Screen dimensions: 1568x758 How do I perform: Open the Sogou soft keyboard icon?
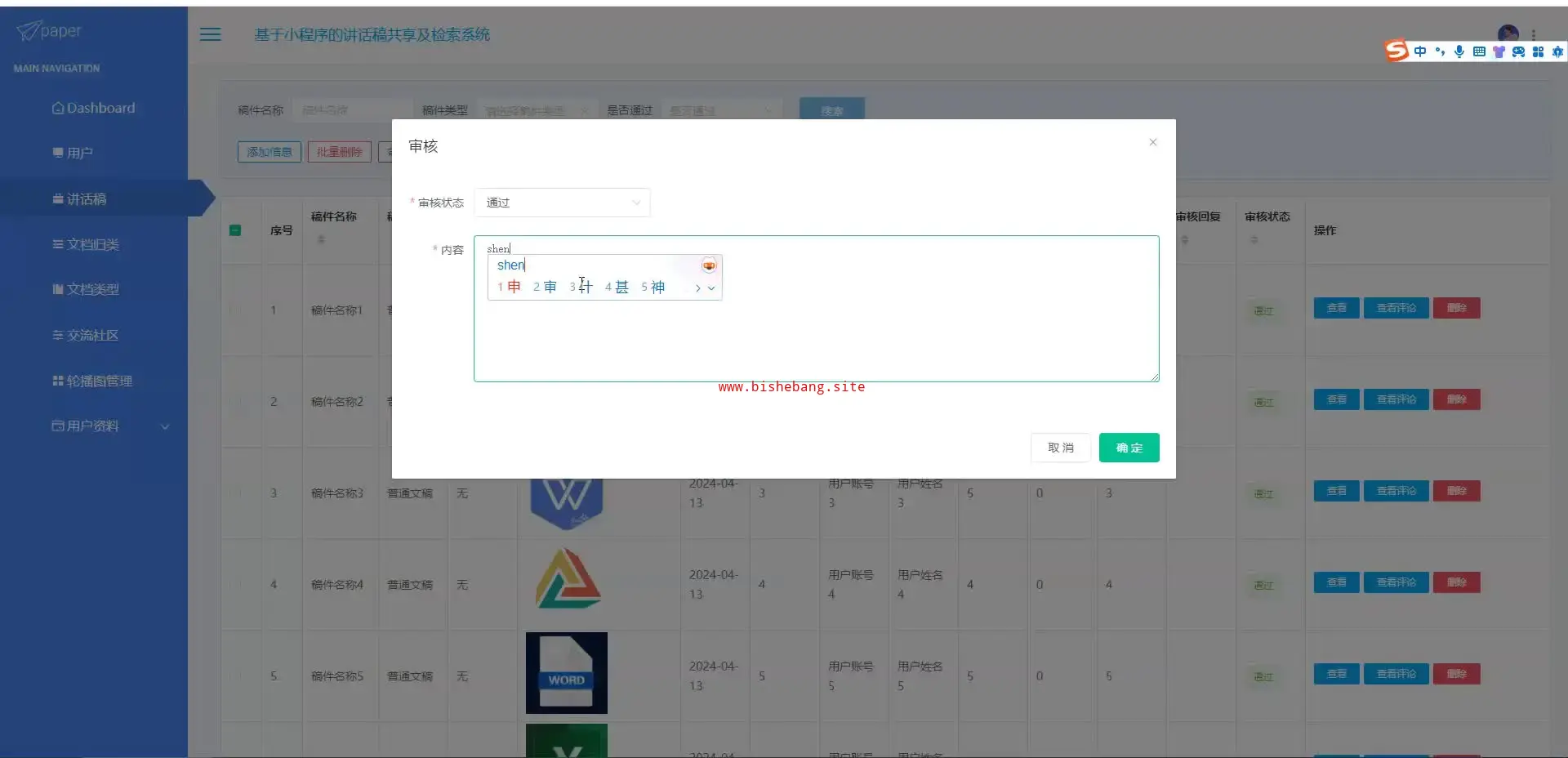1479,51
